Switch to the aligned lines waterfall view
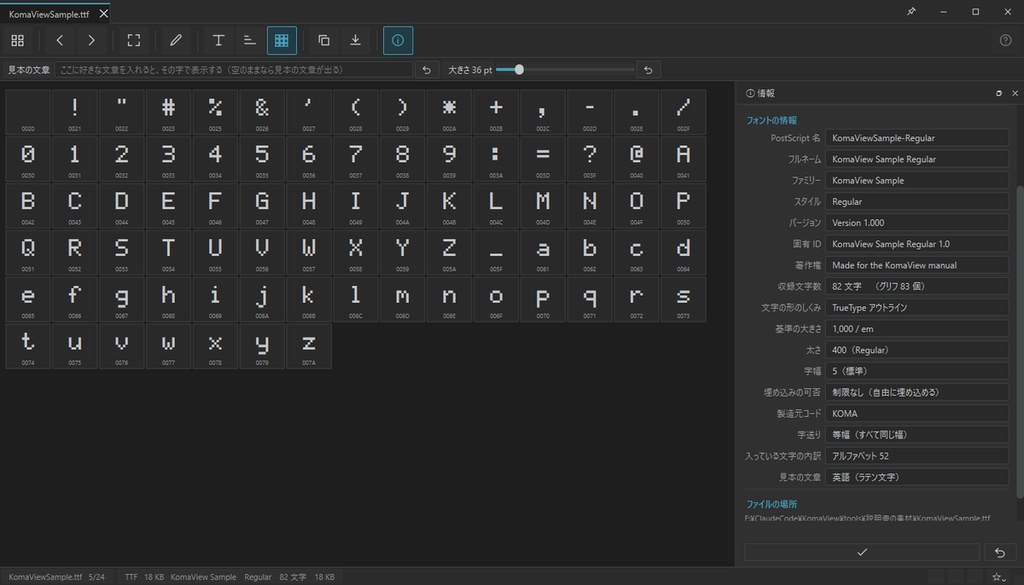Viewport: 1024px width, 585px height. [x=249, y=40]
